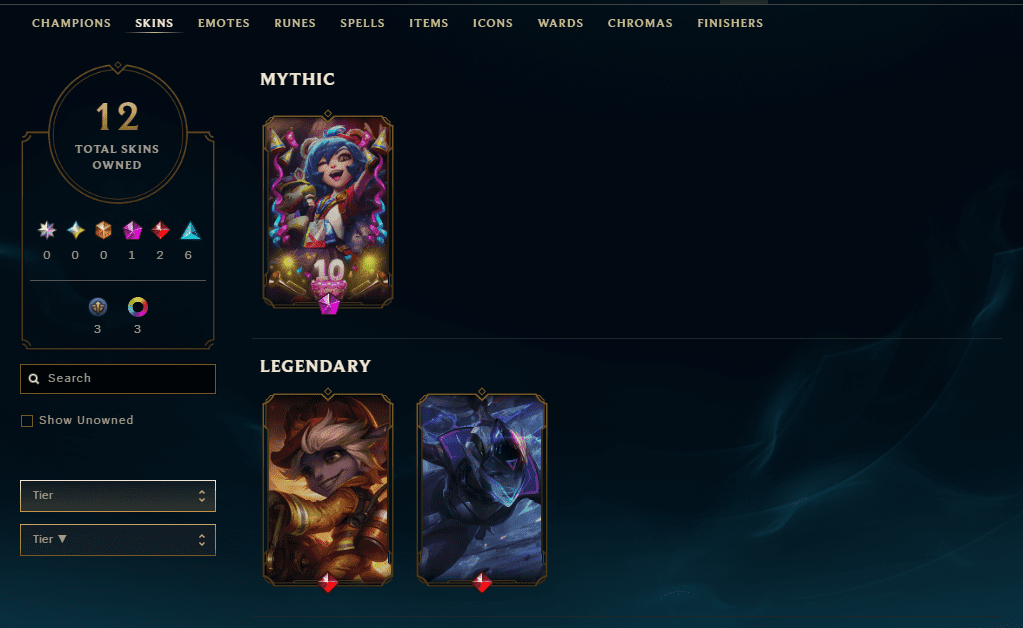This screenshot has height=628, width=1023.
Task: Click the Legacy skins crest icon
Action: click(x=98, y=307)
